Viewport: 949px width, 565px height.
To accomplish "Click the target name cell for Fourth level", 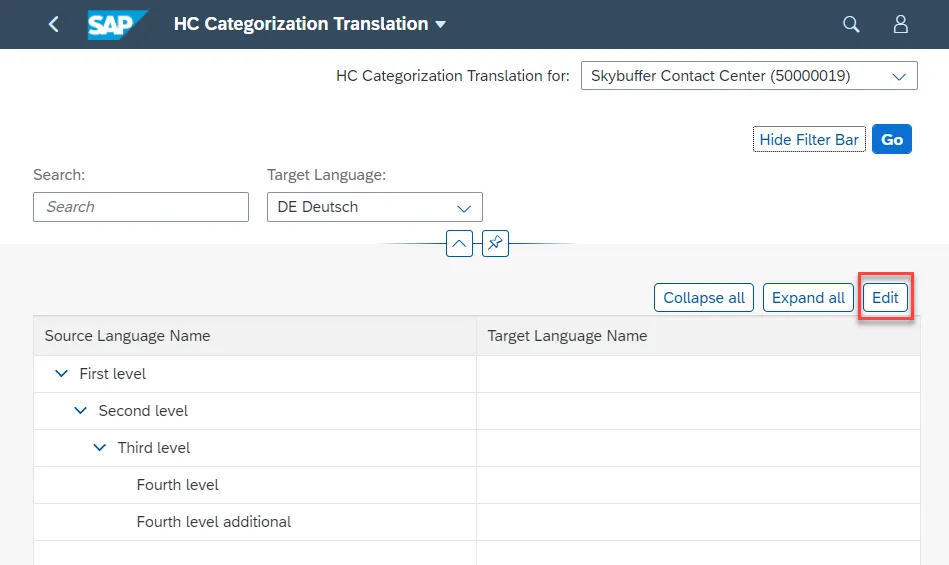I will point(698,485).
